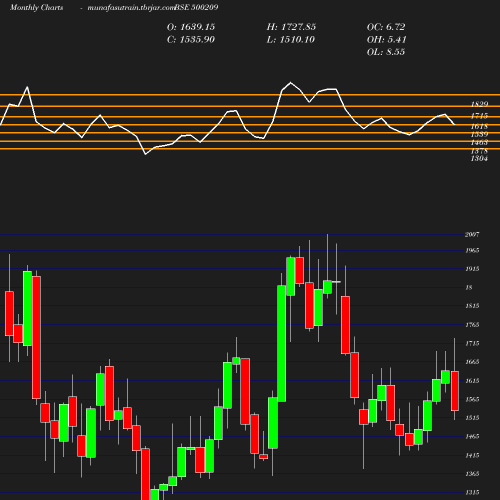Click the 1915 price label on candlestick axis
500x500 pixels.
[472, 269]
